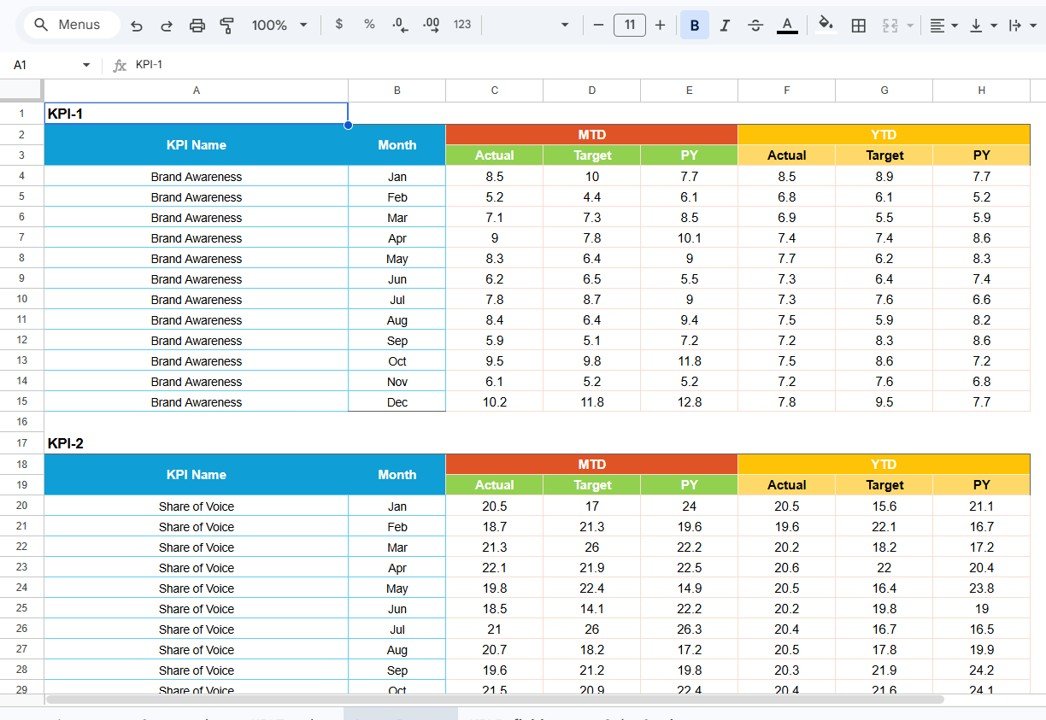Click the fx function icon
The height and width of the screenshot is (720, 1046).
pos(119,65)
